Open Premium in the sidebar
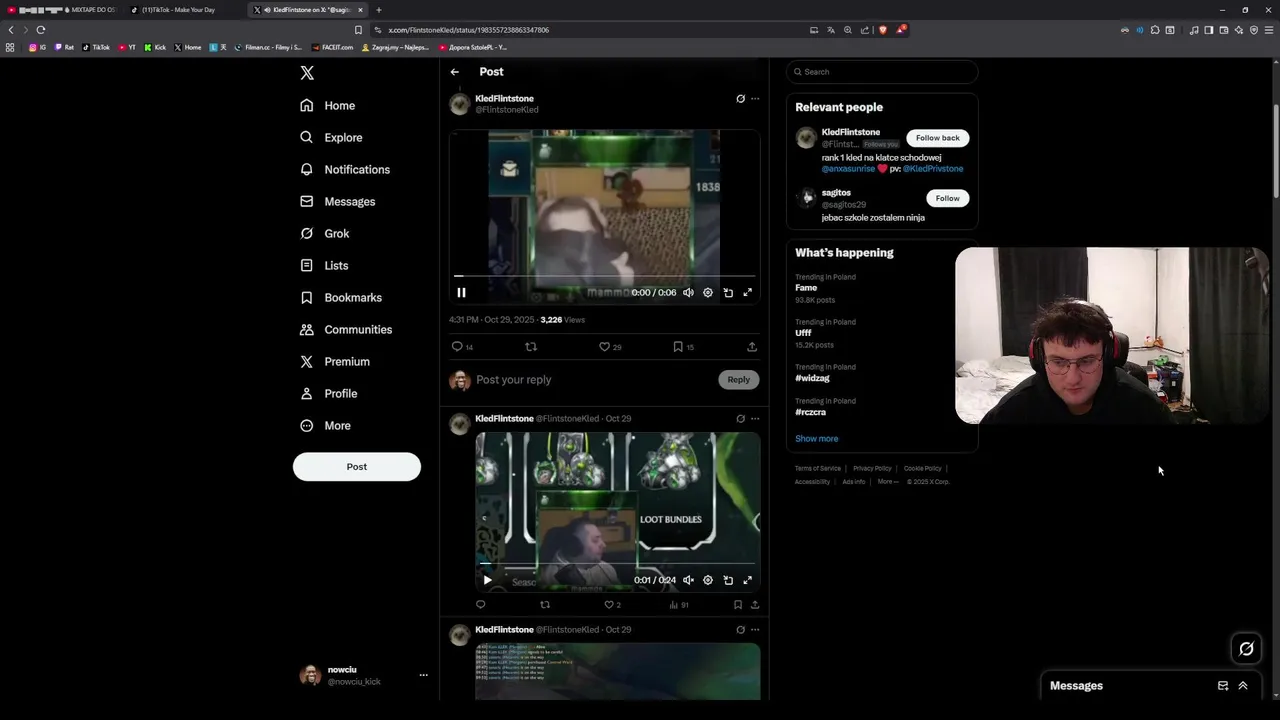The height and width of the screenshot is (720, 1280). coord(335,361)
